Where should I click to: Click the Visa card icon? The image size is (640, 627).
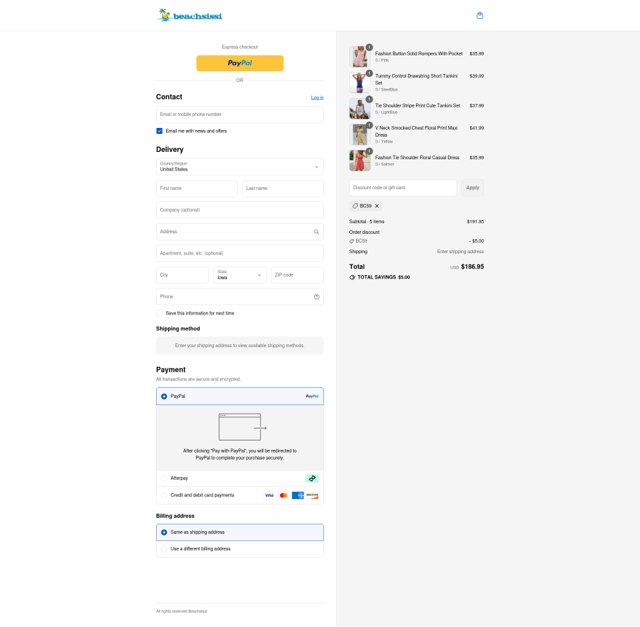(x=269, y=495)
